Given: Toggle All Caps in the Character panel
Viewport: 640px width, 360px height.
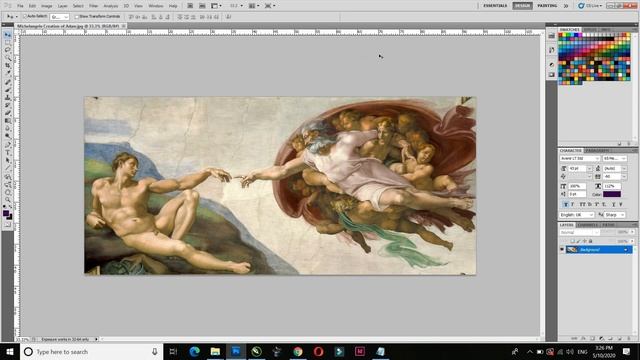Looking at the screenshot, I should pos(582,204).
